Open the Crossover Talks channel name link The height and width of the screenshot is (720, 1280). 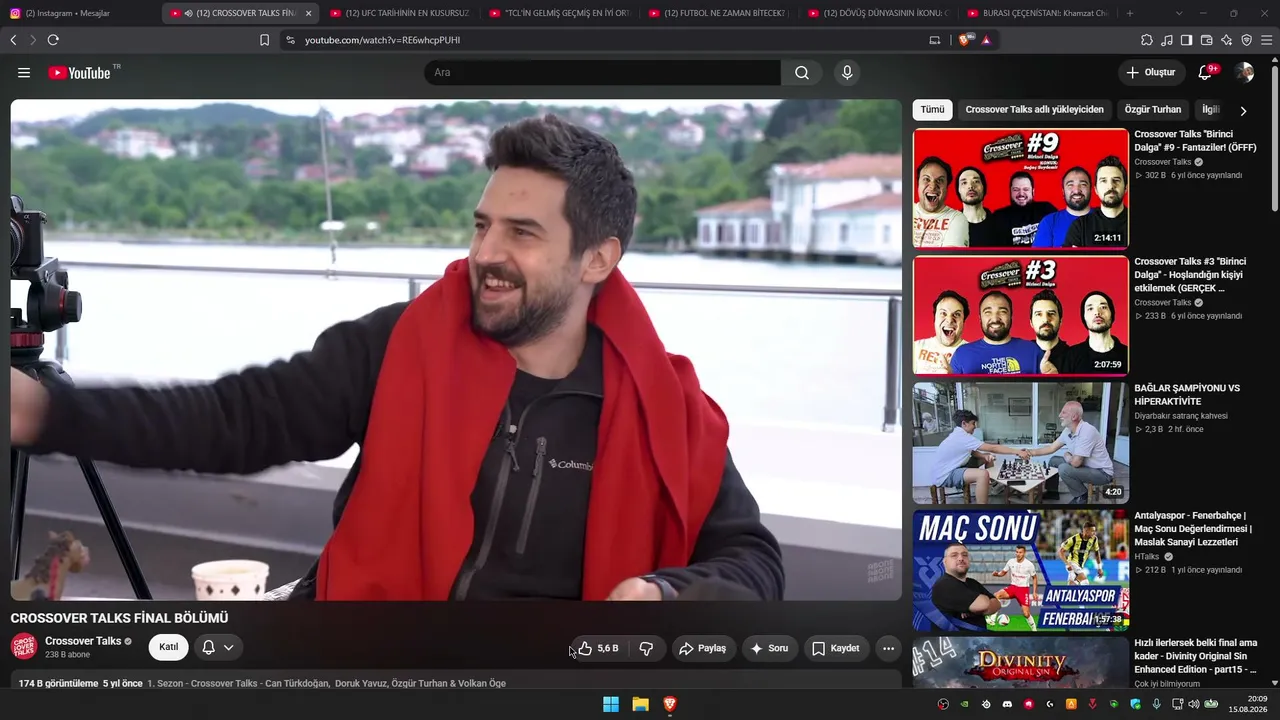[x=83, y=641]
